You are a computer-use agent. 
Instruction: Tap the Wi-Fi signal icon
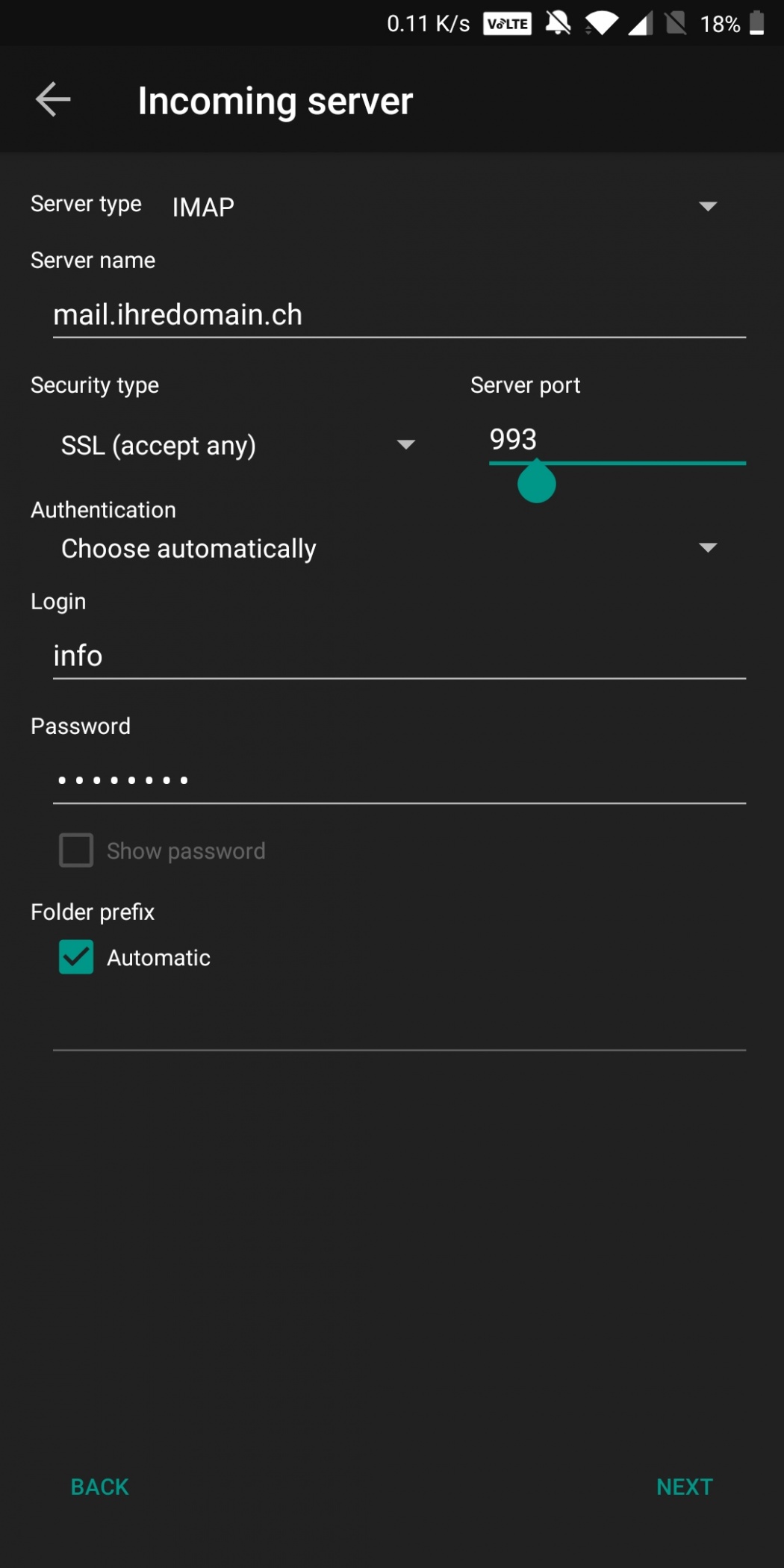(602, 24)
